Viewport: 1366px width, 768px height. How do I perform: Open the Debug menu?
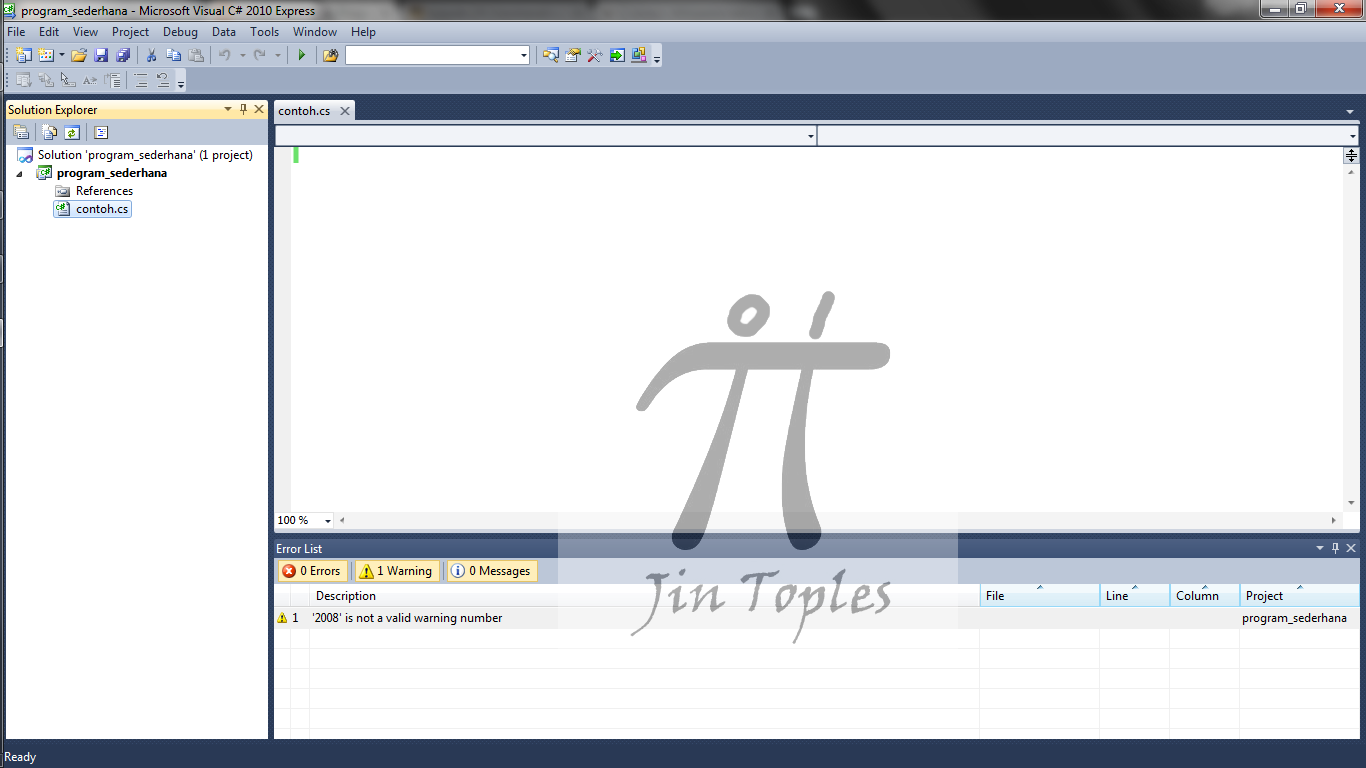click(x=181, y=32)
